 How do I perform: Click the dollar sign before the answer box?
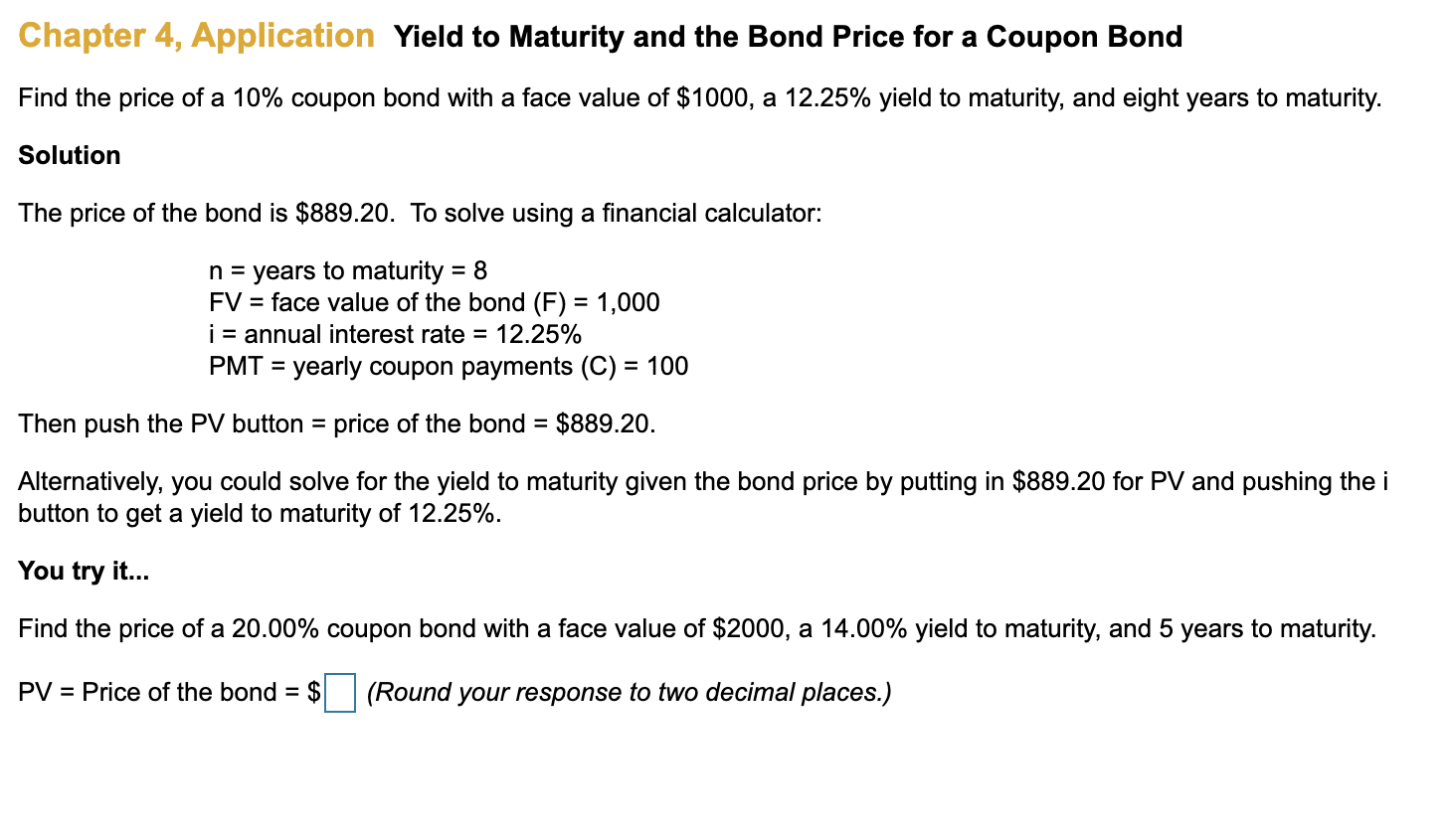pos(314,692)
